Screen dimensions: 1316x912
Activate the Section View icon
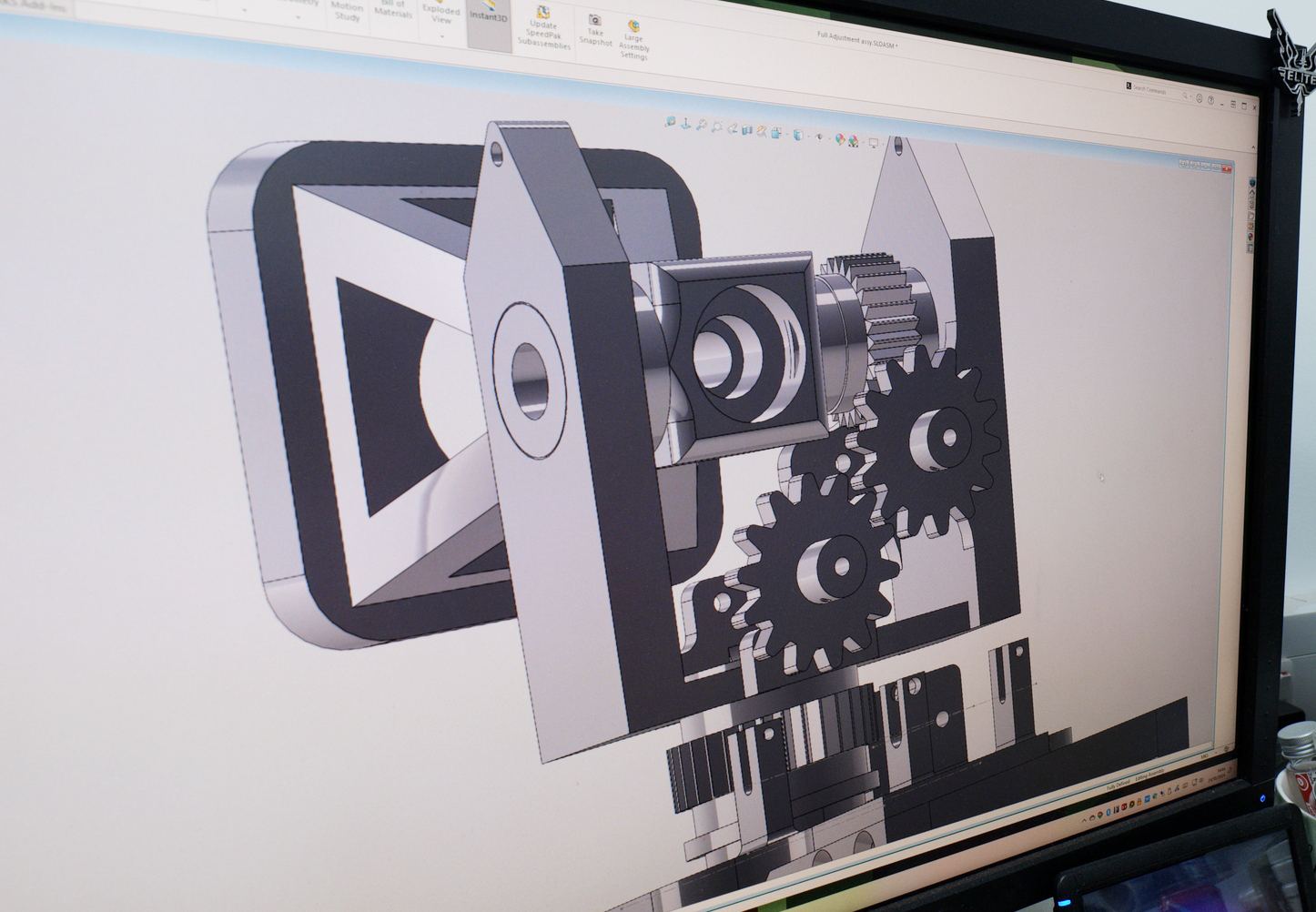tap(747, 130)
